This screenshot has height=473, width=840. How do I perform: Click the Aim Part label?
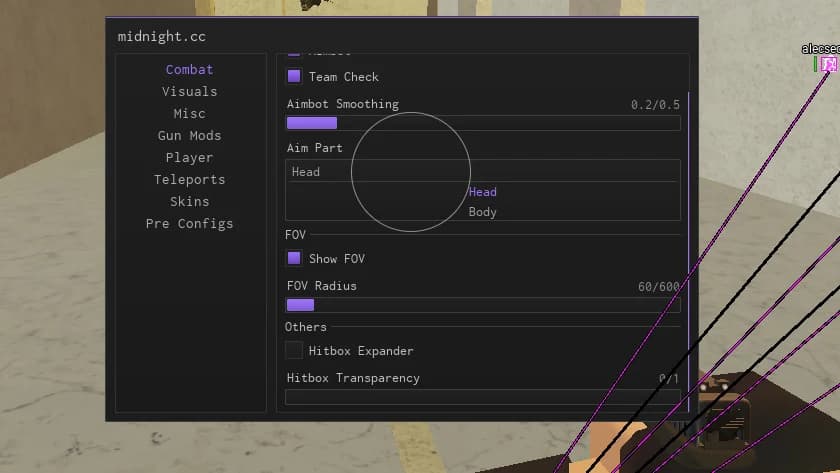click(314, 148)
